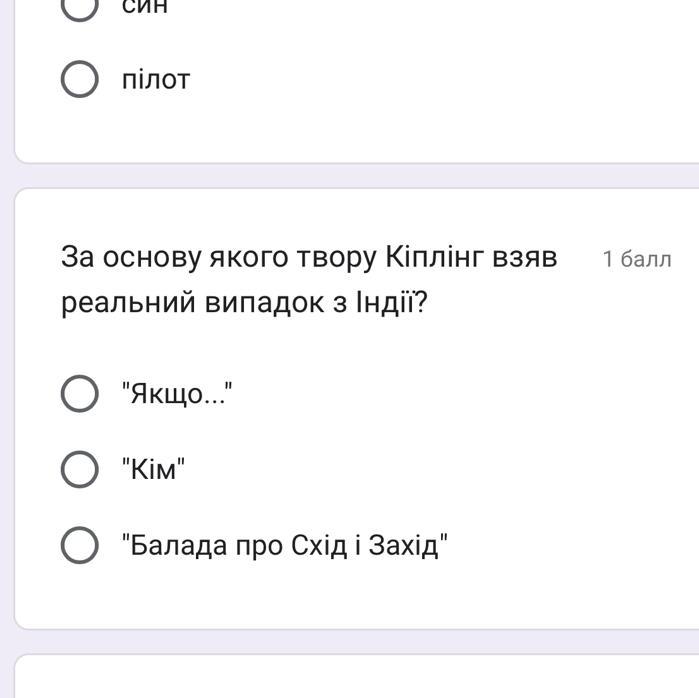This screenshot has height=698, width=699.
Task: Click the "1 балл" points indicator
Action: [x=637, y=260]
